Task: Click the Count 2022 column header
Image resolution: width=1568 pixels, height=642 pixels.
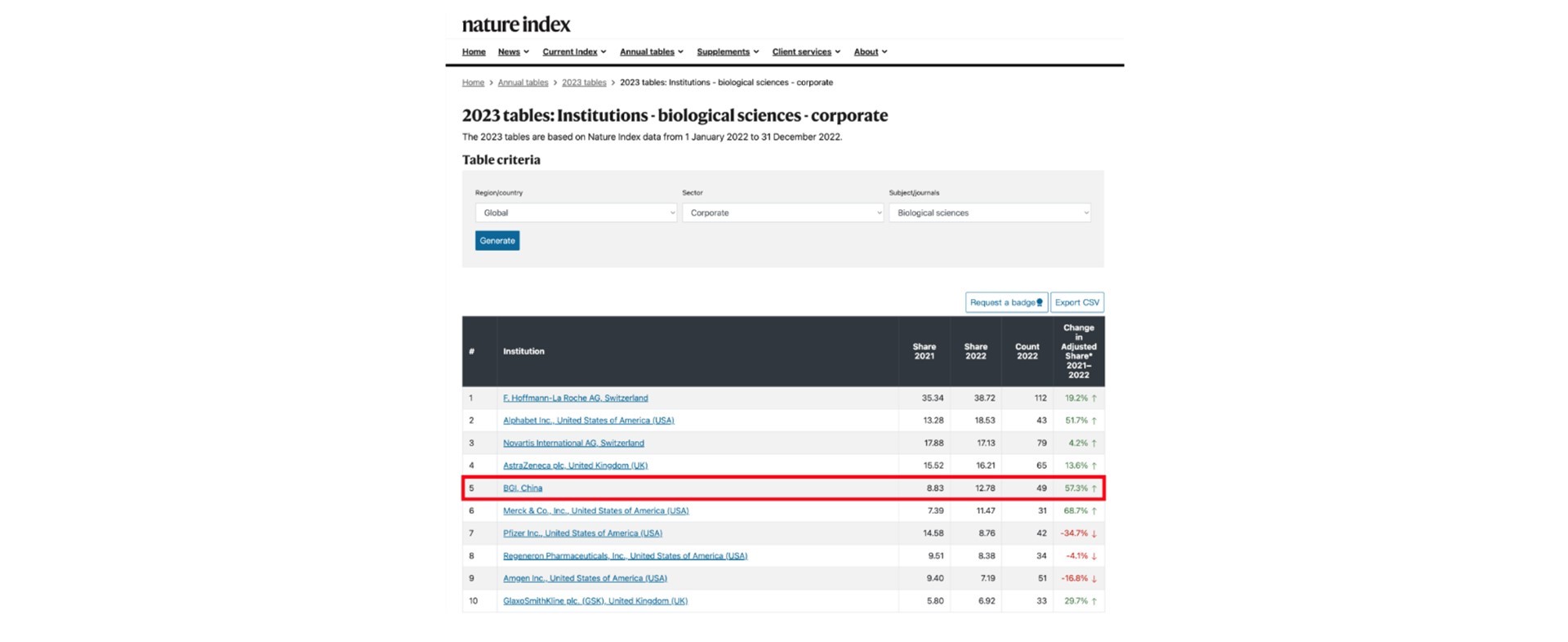Action: pyautogui.click(x=1027, y=351)
